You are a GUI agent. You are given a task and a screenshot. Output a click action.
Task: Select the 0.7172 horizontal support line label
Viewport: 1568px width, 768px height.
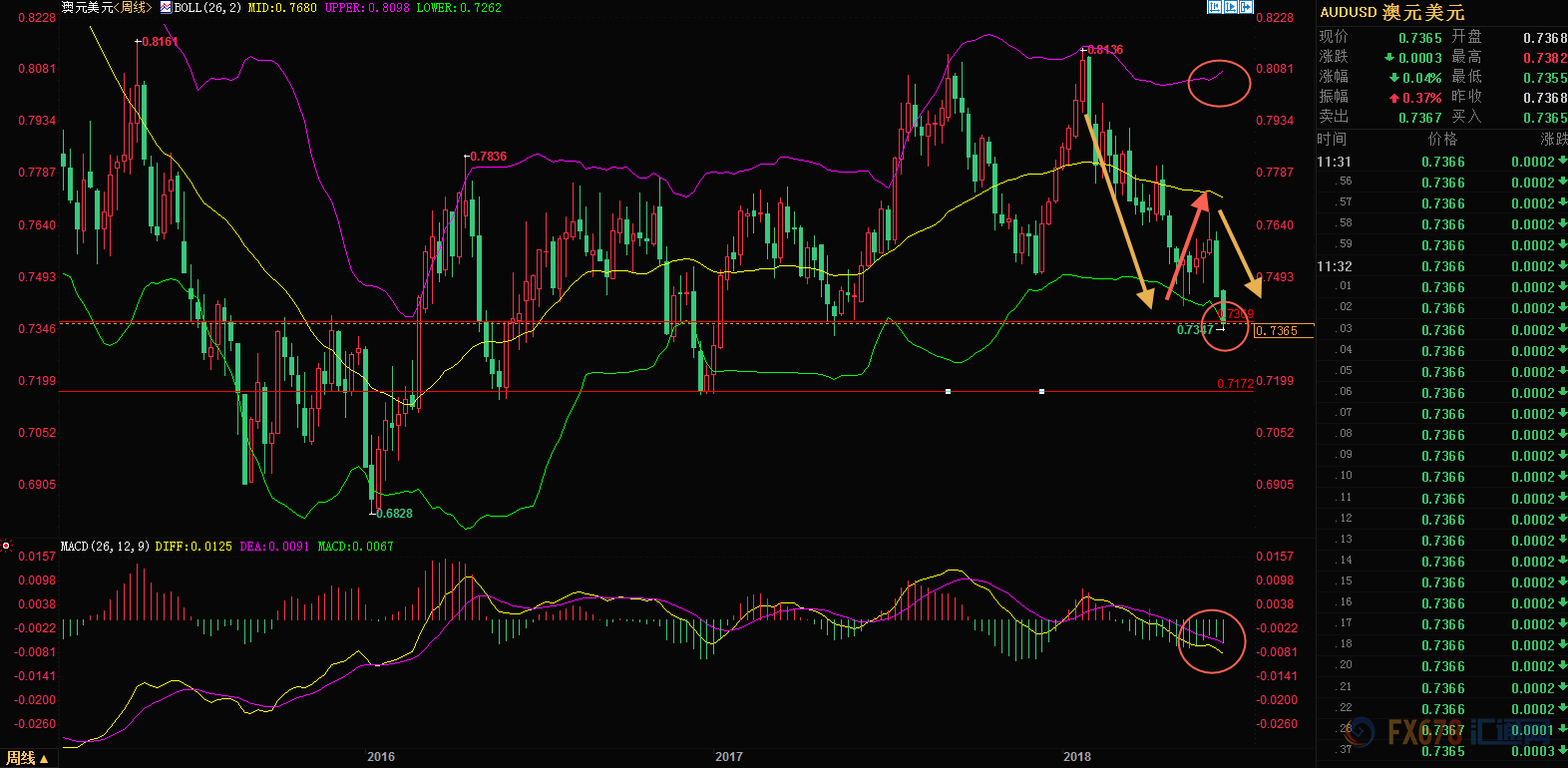pyautogui.click(x=1235, y=384)
